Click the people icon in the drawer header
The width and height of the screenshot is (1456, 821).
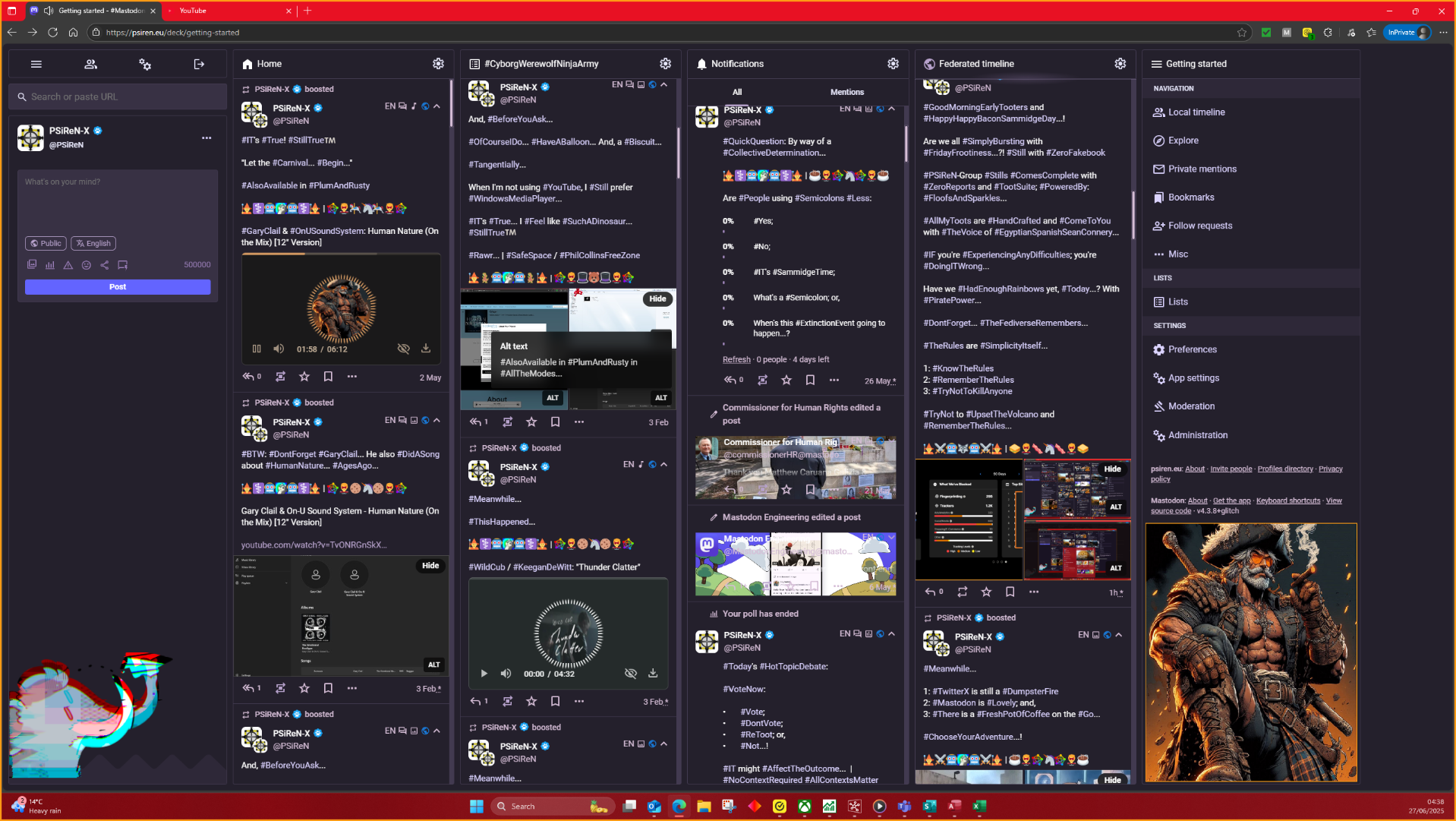pos(90,65)
